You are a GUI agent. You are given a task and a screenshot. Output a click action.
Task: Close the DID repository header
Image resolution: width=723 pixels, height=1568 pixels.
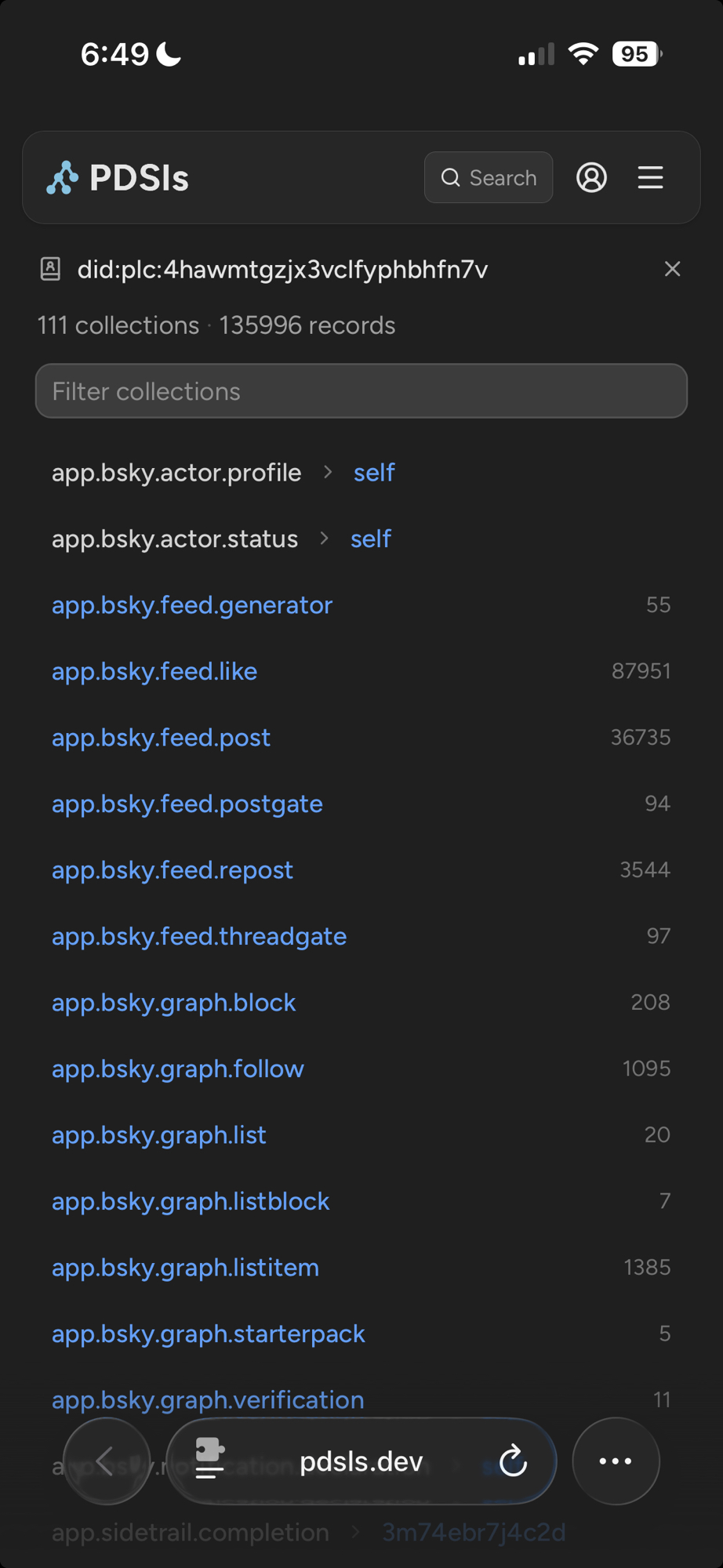tap(672, 269)
